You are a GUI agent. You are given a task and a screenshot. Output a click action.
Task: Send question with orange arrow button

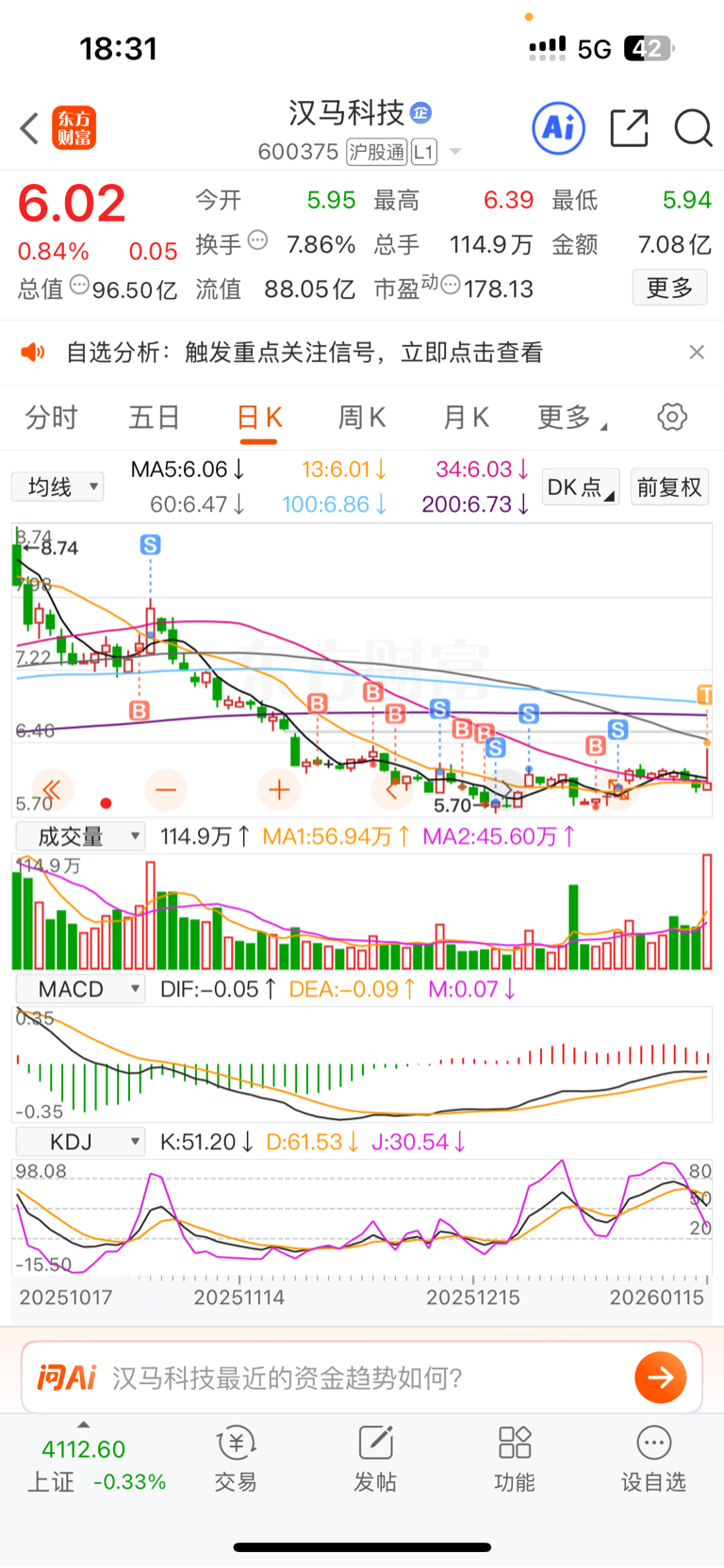[661, 1378]
